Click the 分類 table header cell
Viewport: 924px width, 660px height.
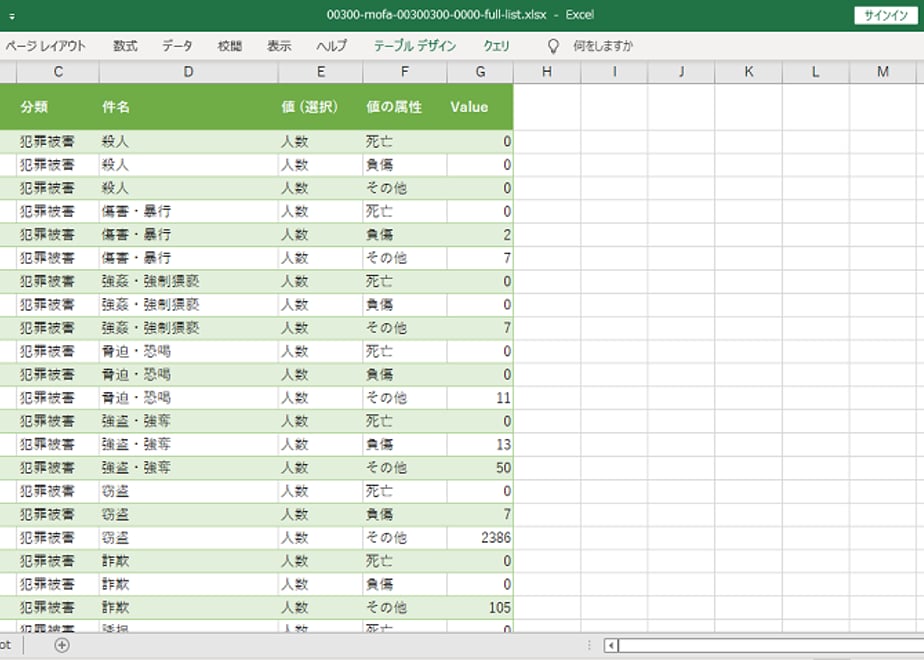[x=58, y=107]
